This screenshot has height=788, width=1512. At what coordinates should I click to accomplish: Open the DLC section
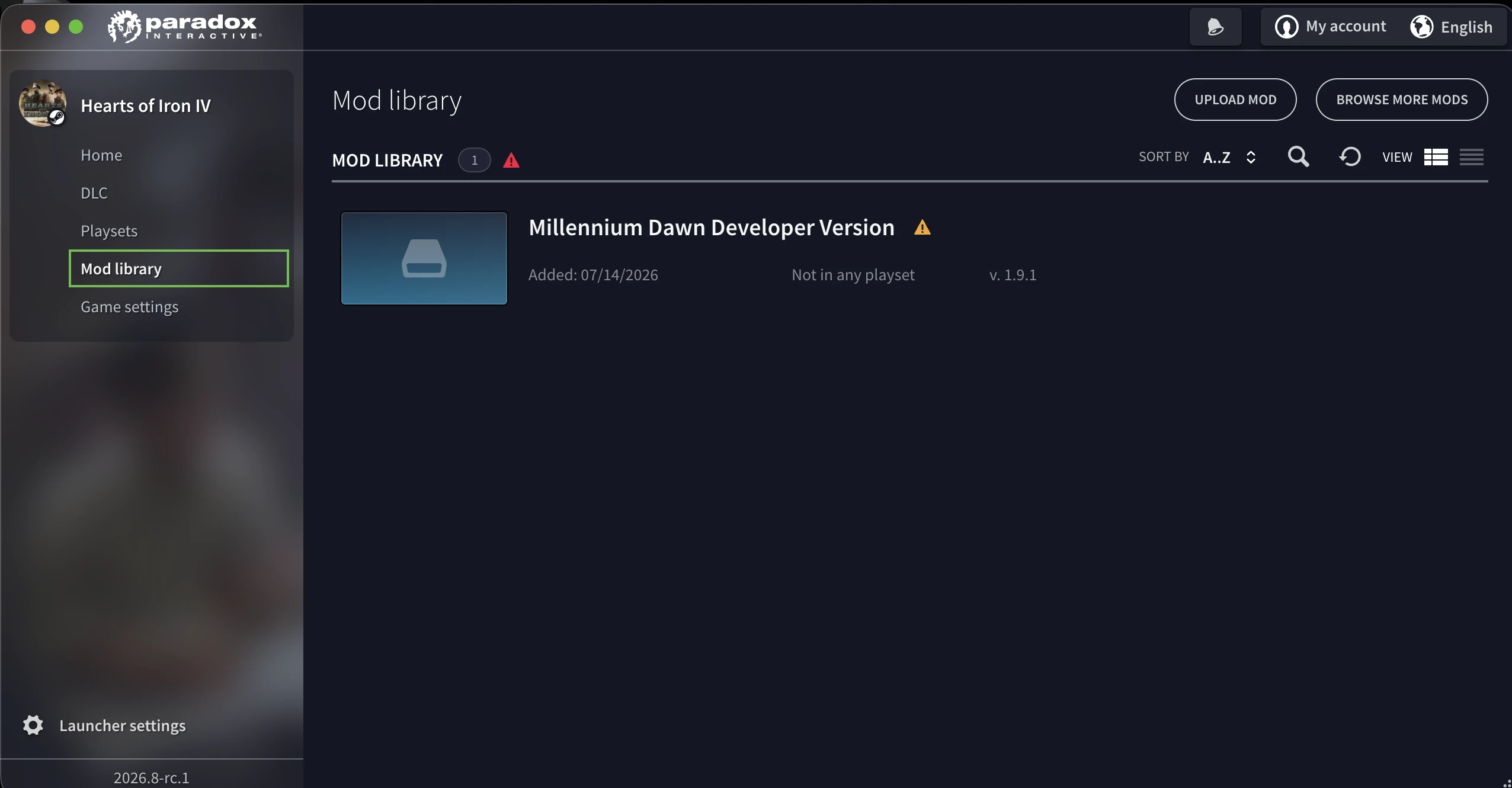click(x=94, y=193)
